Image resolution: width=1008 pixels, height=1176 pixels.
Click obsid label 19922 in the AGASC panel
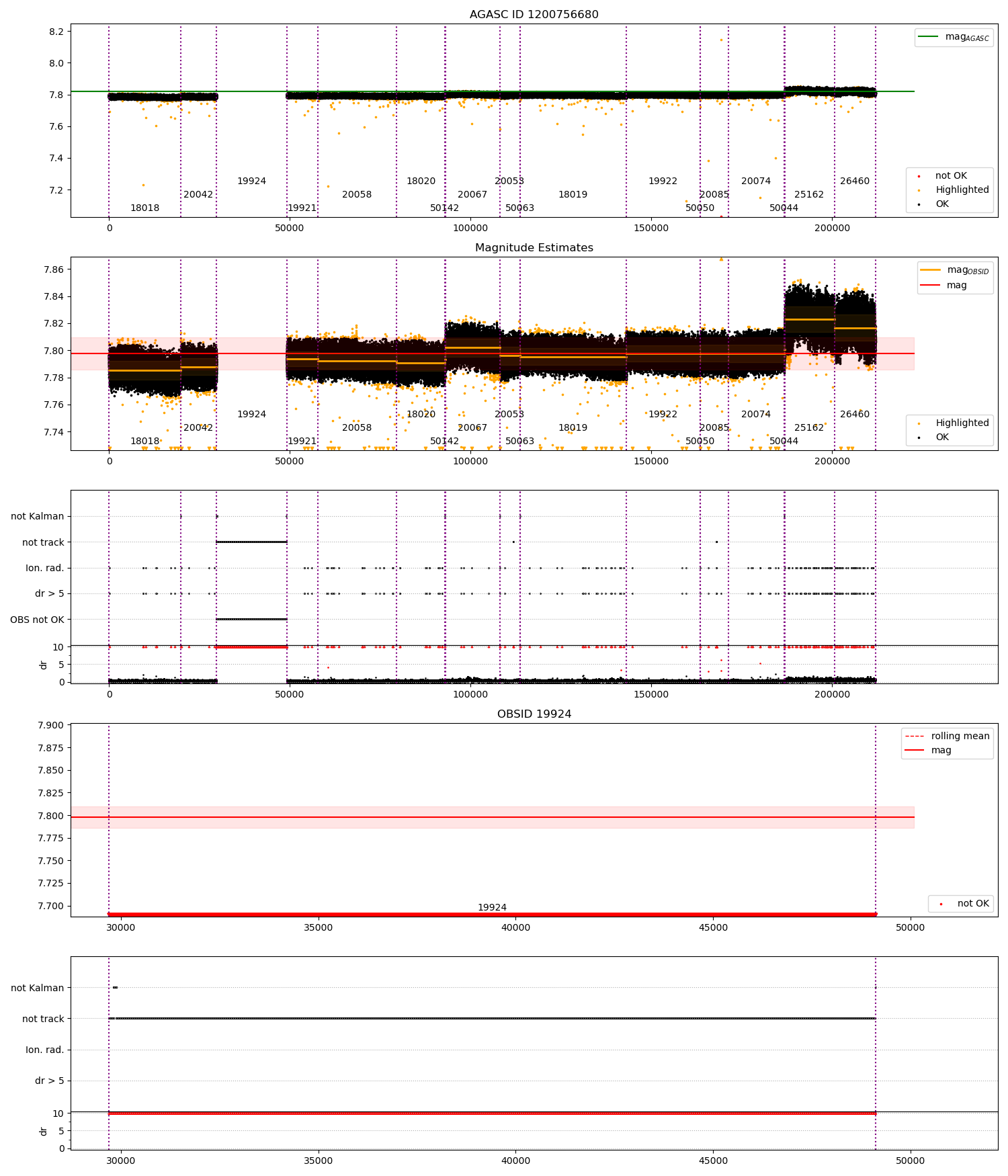(x=663, y=181)
